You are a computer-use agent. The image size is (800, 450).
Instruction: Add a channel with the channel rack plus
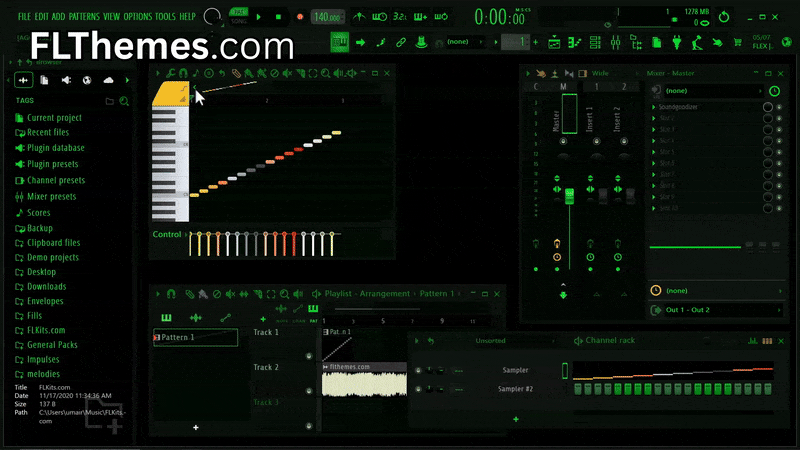point(516,419)
